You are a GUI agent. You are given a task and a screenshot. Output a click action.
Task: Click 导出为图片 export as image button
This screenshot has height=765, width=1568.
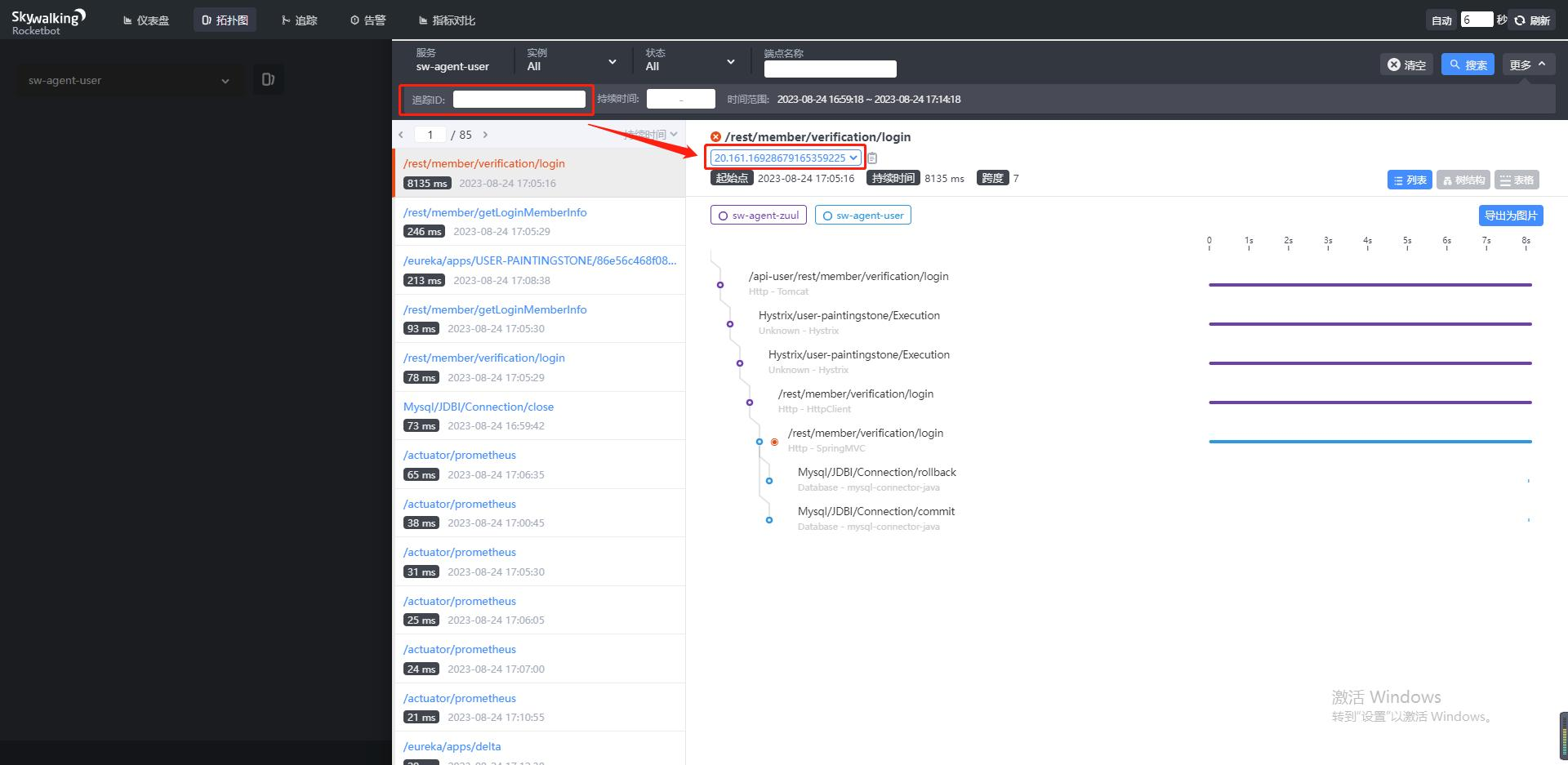(x=1511, y=216)
